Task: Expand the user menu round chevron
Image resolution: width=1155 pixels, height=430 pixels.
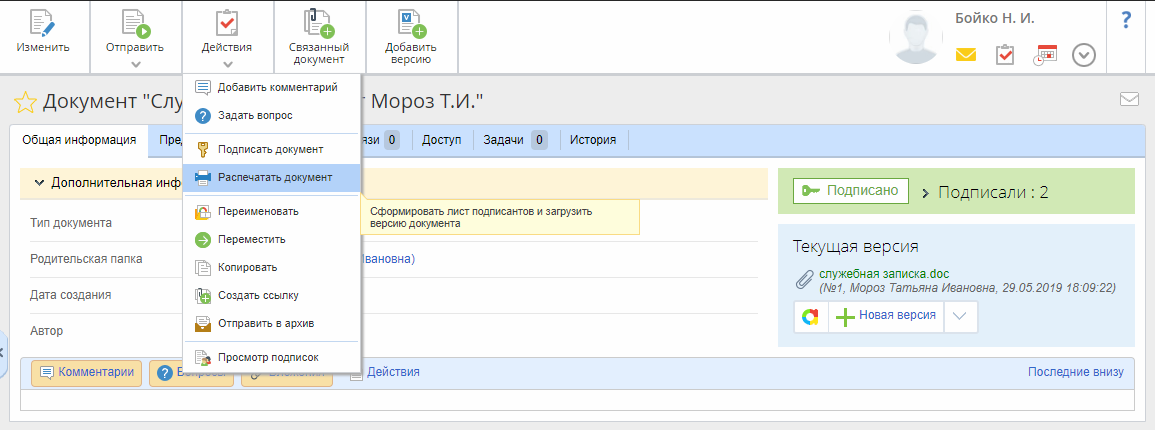Action: pyautogui.click(x=1084, y=55)
